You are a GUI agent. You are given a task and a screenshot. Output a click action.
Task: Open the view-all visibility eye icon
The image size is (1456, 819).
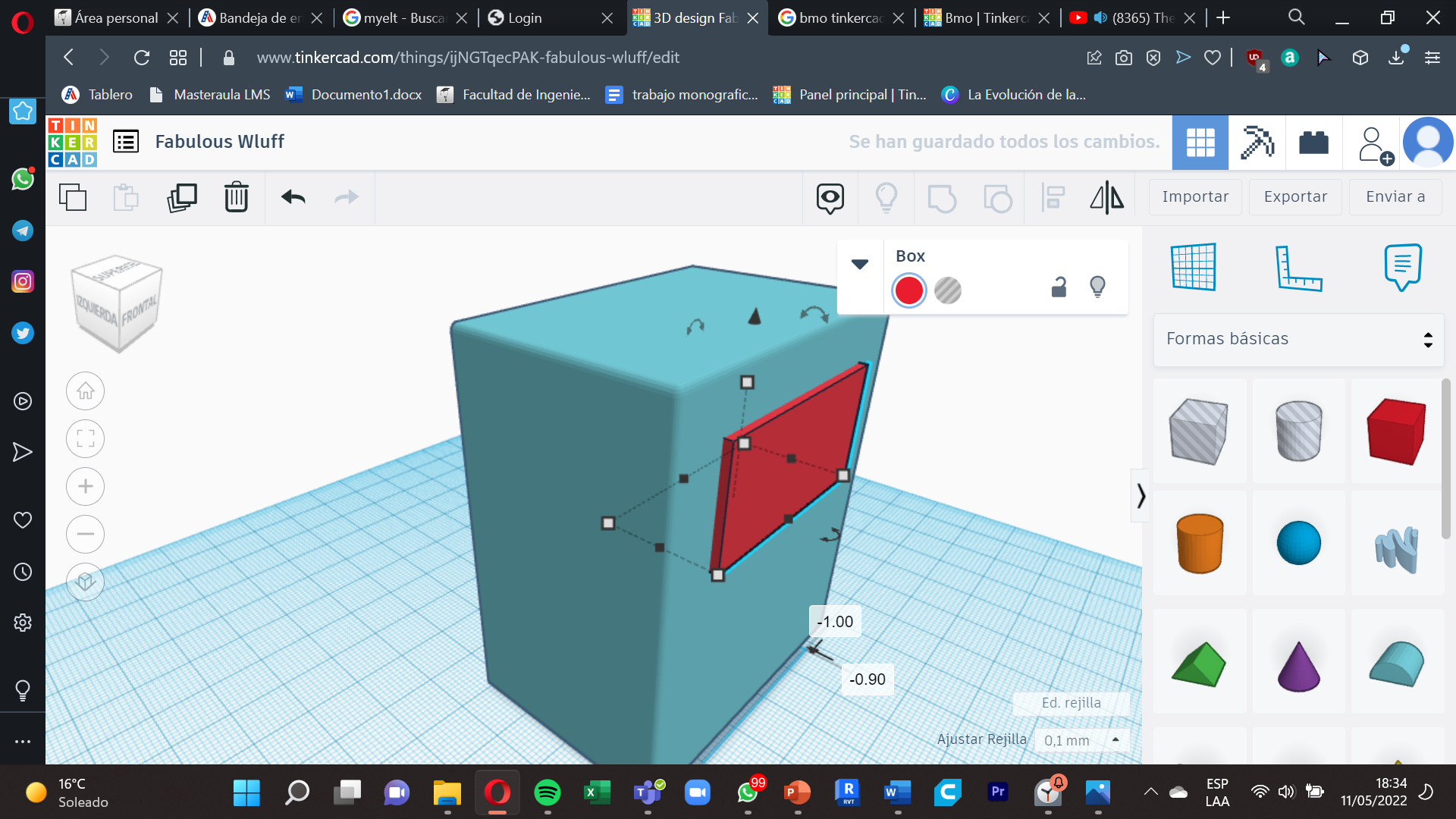(x=830, y=198)
